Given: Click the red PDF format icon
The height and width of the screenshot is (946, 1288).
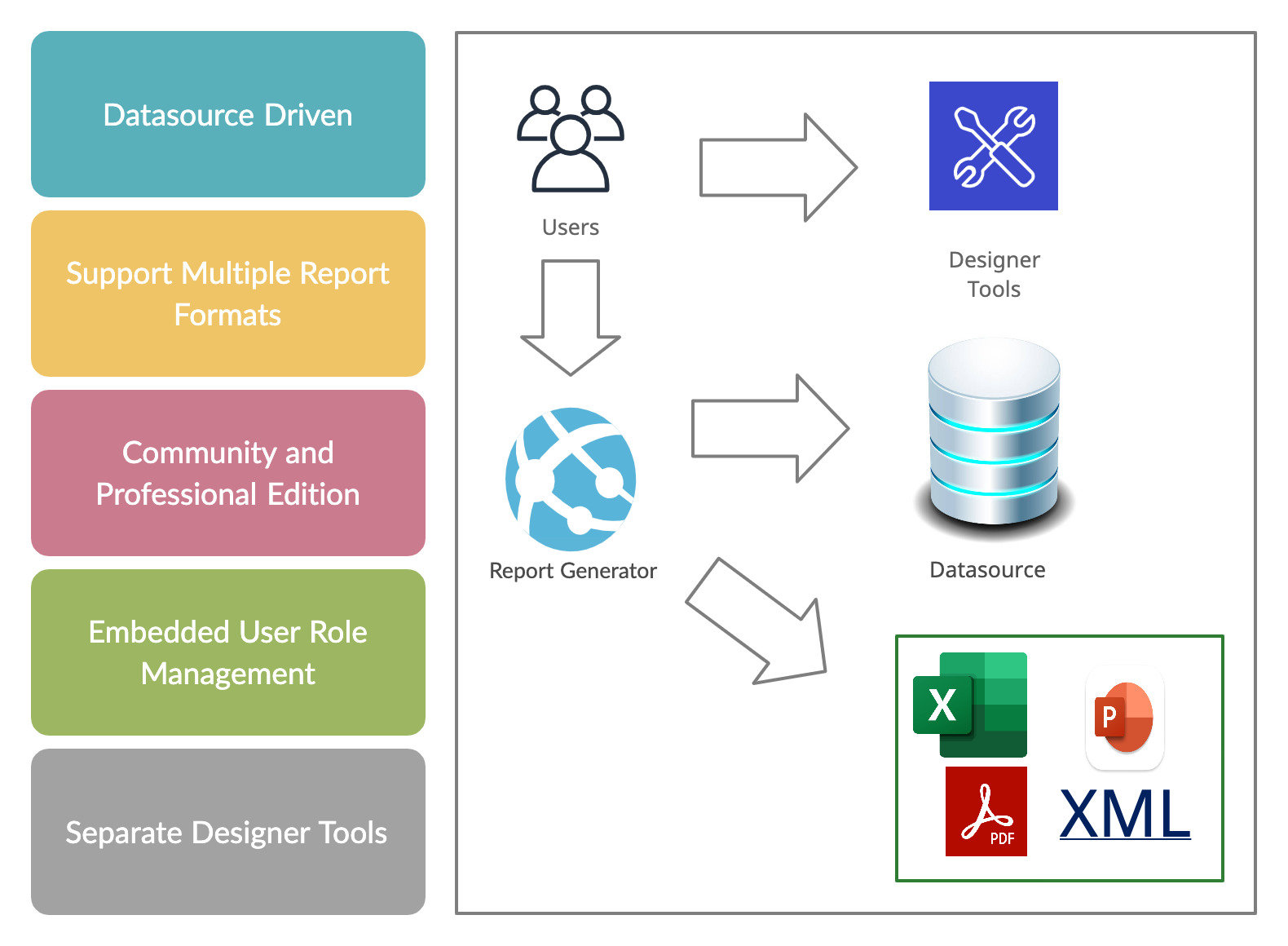Looking at the screenshot, I should coord(986,811).
